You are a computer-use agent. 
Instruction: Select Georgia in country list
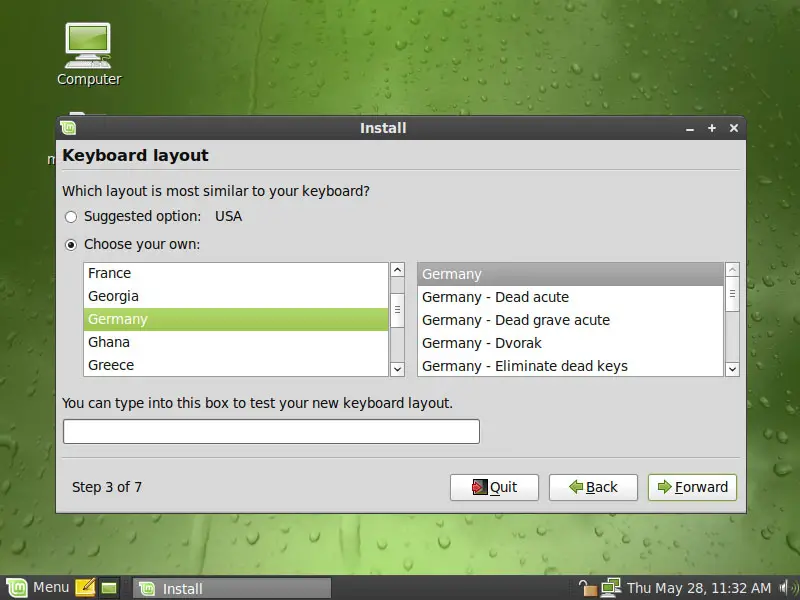(x=236, y=296)
